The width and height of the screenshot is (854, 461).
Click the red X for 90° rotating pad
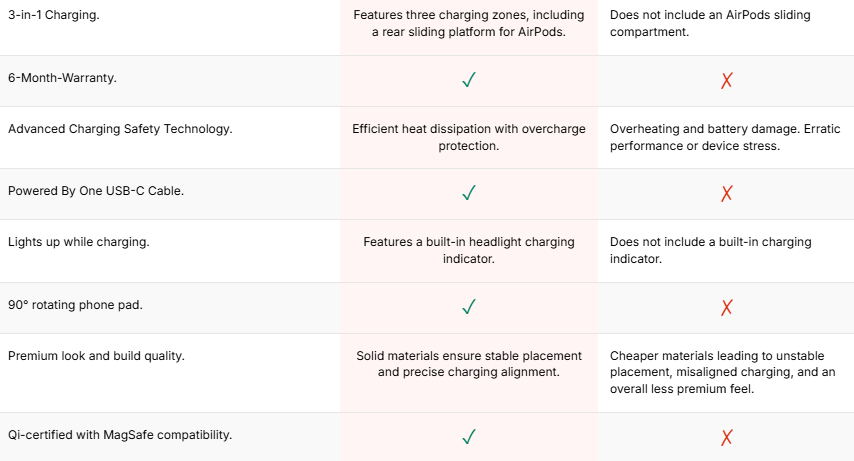click(x=727, y=307)
